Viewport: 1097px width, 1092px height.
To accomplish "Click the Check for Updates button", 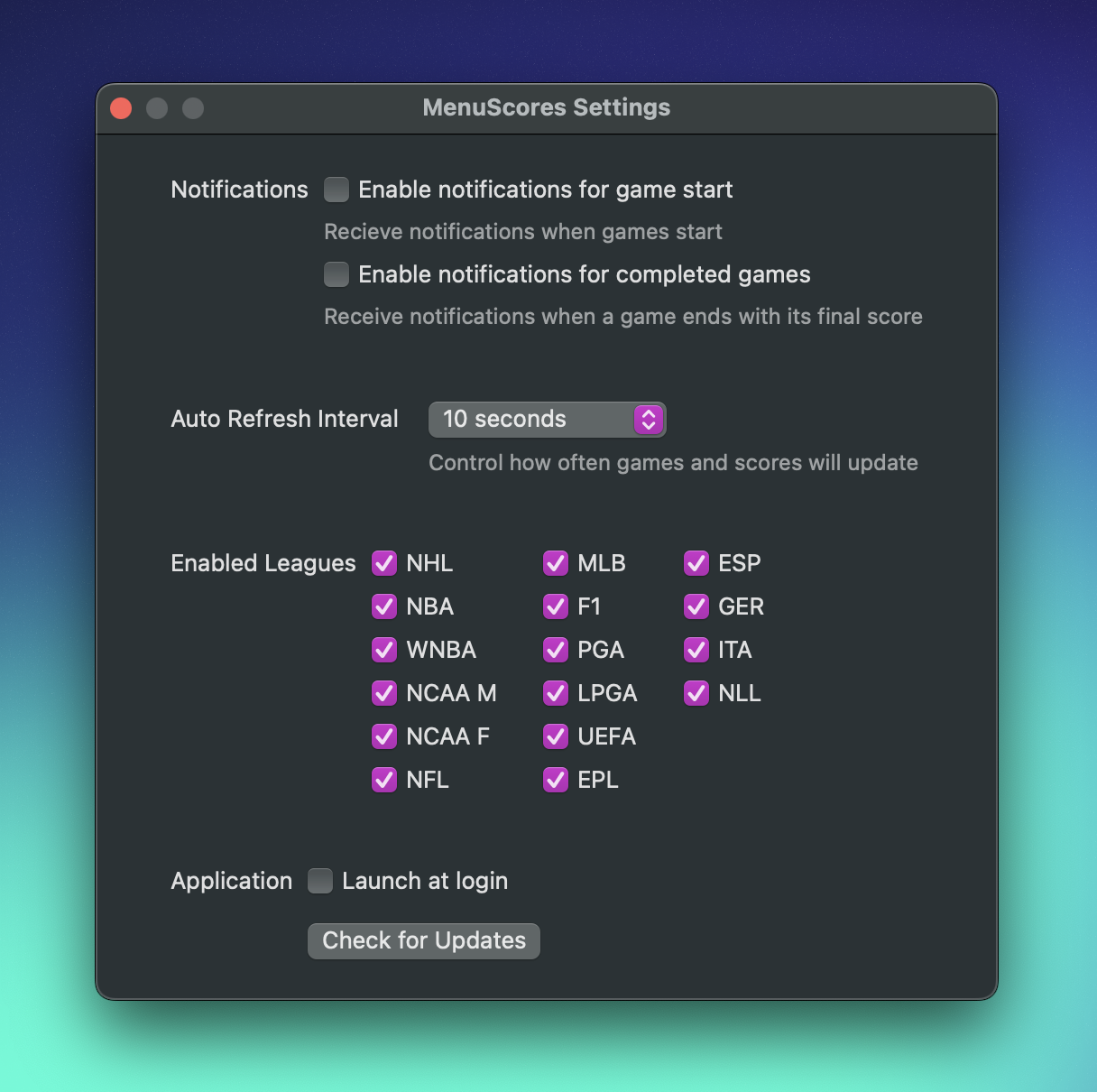I will tap(424, 941).
